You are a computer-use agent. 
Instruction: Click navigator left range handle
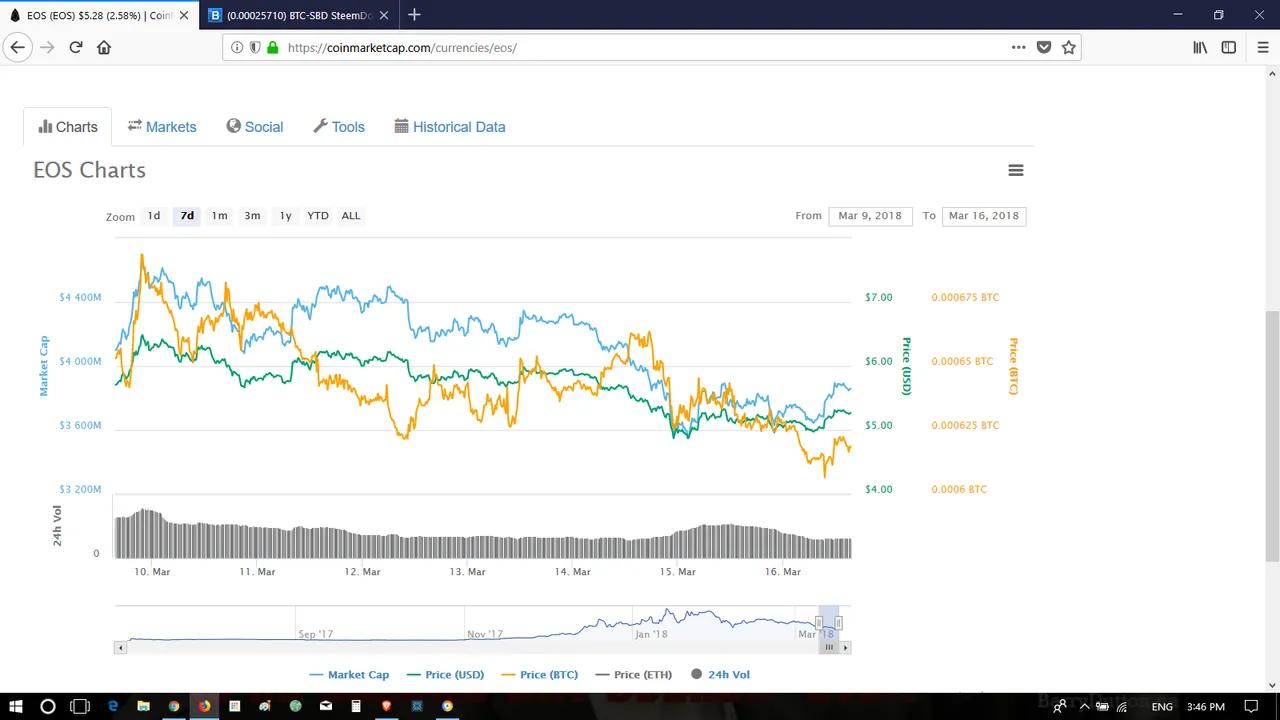(x=819, y=623)
